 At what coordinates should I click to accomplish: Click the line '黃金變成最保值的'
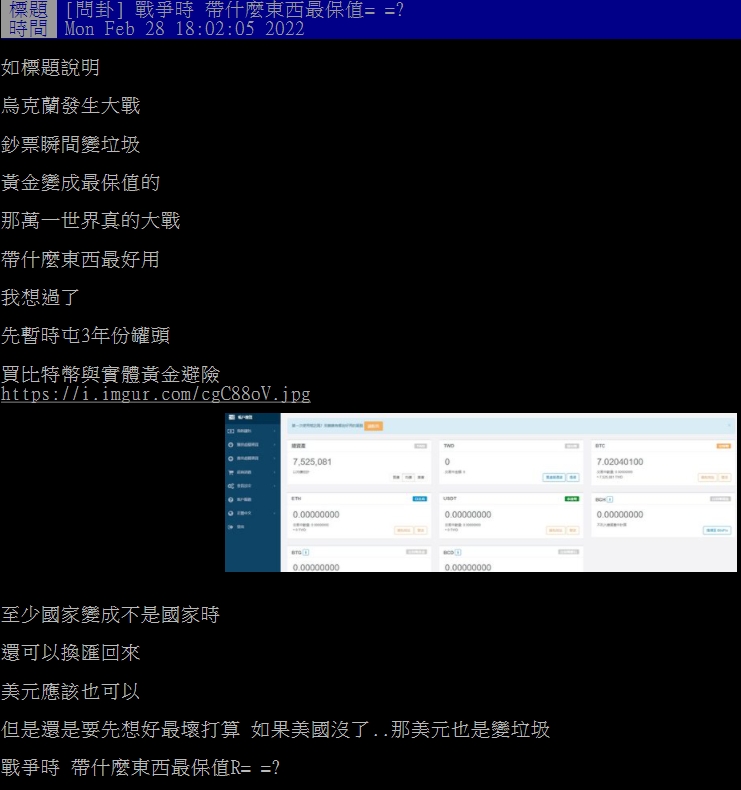click(81, 182)
